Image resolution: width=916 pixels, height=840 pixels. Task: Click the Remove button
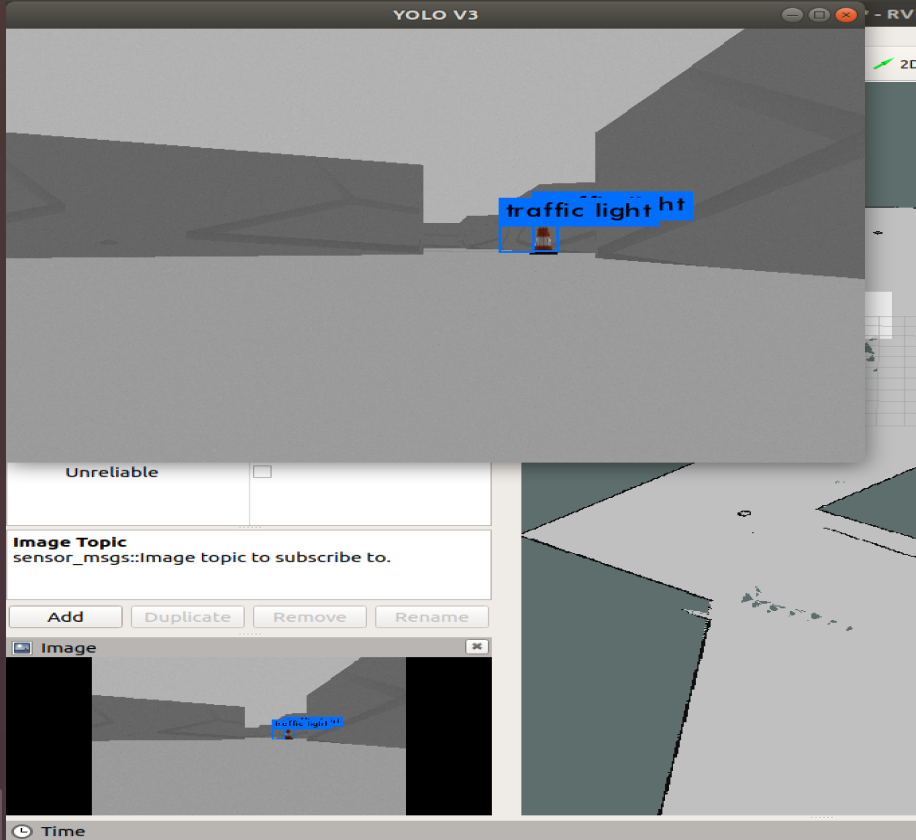(310, 617)
